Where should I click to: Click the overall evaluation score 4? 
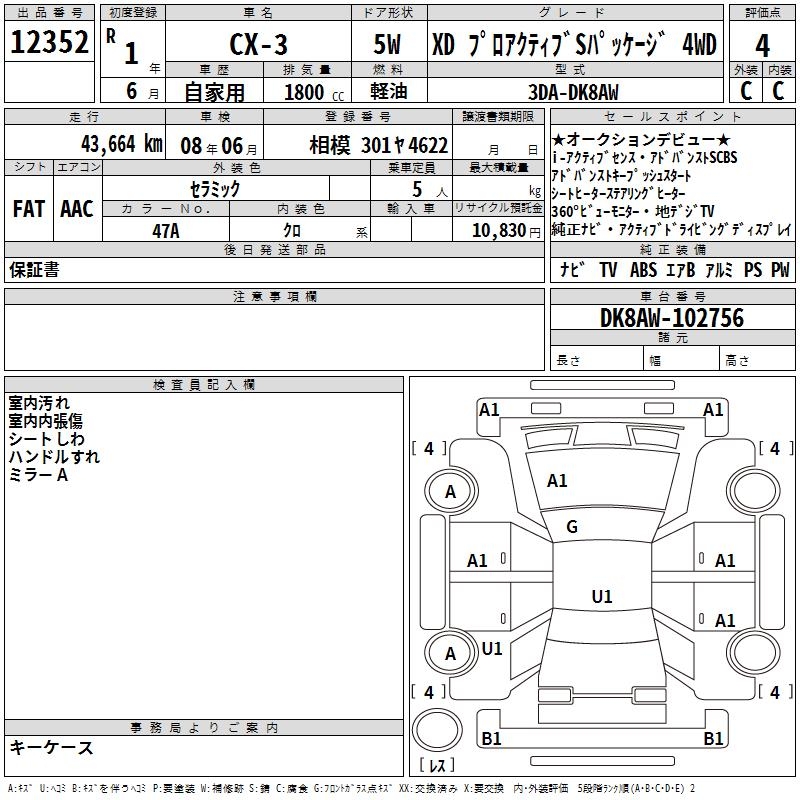coord(762,46)
